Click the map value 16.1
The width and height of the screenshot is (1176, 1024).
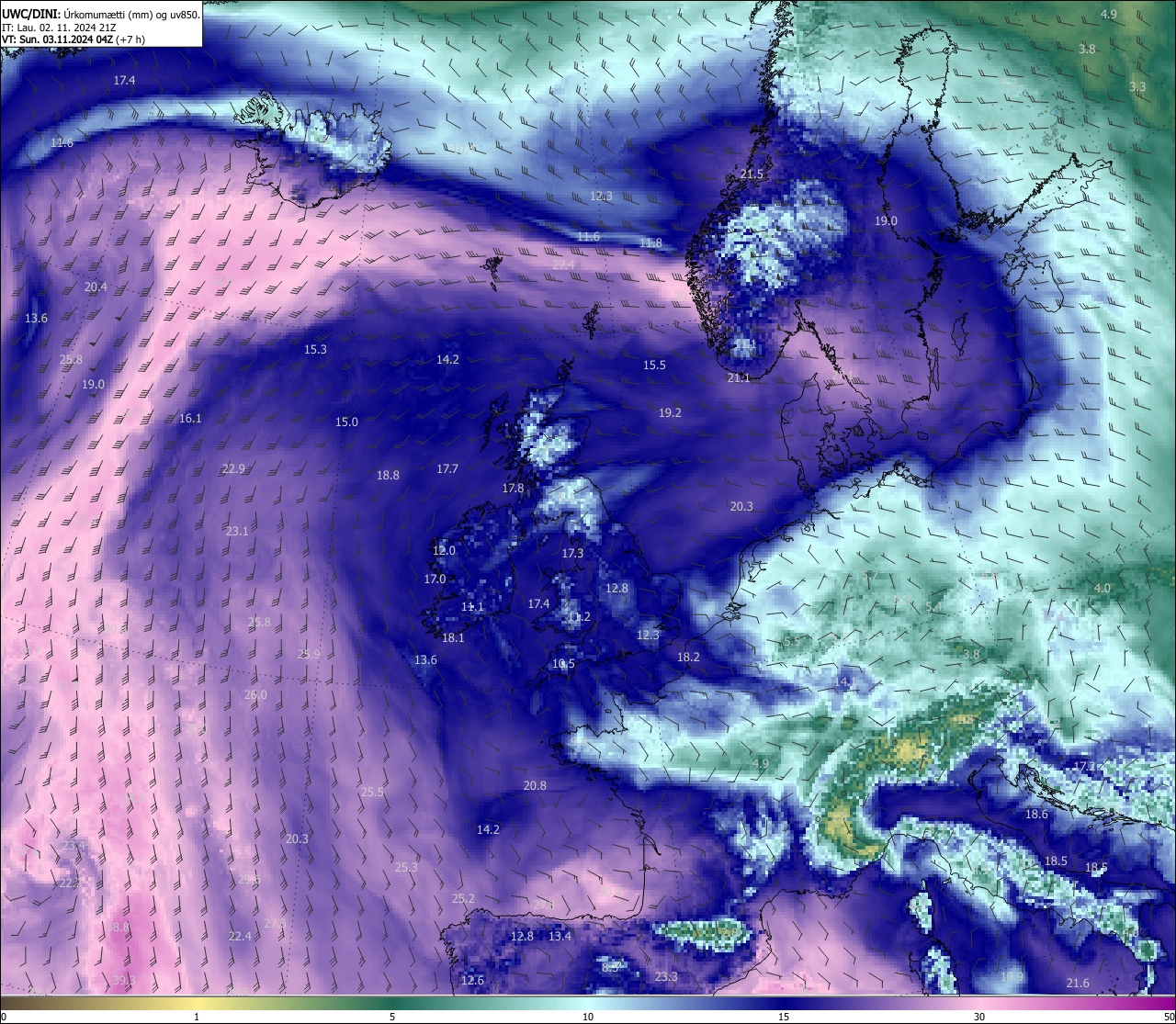pyautogui.click(x=190, y=418)
